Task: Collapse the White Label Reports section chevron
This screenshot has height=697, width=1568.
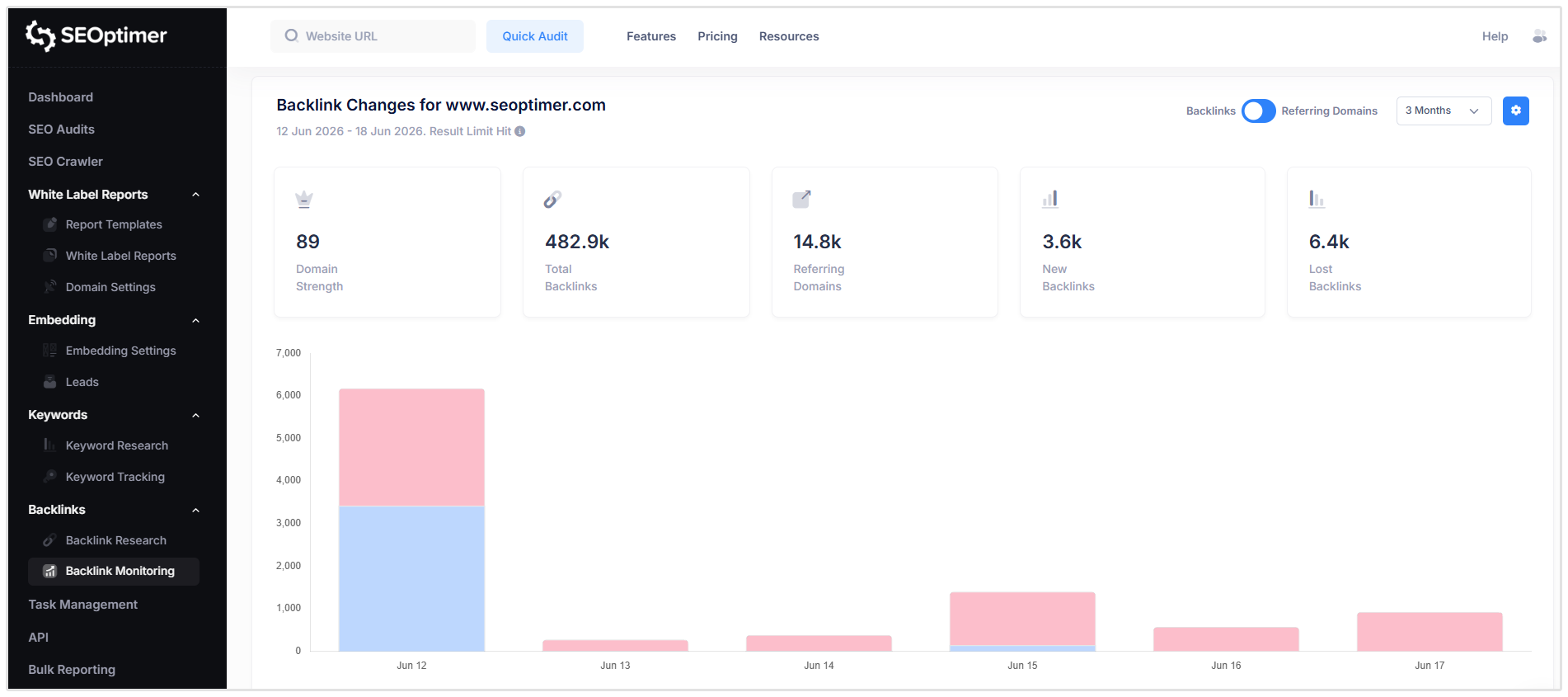Action: coord(196,195)
